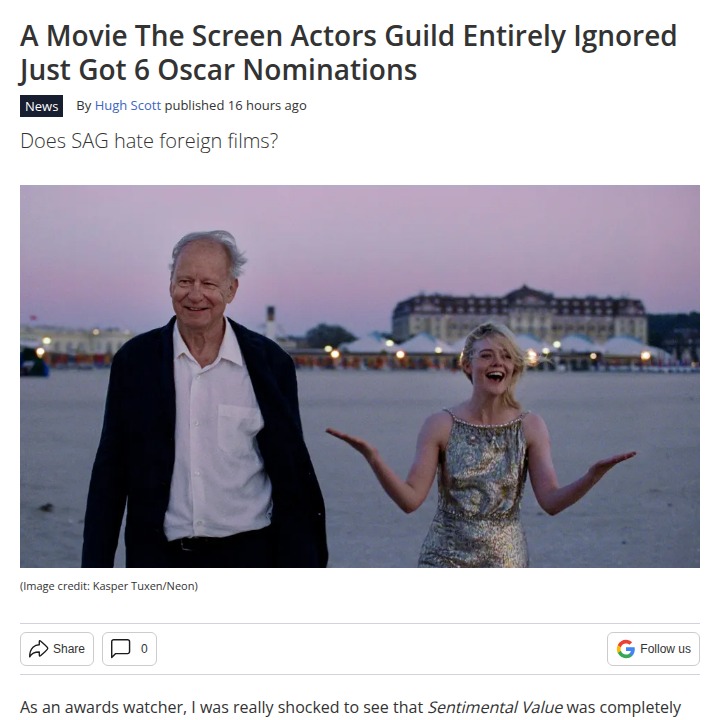Click the horizontal divider above the Share button

coord(360,623)
